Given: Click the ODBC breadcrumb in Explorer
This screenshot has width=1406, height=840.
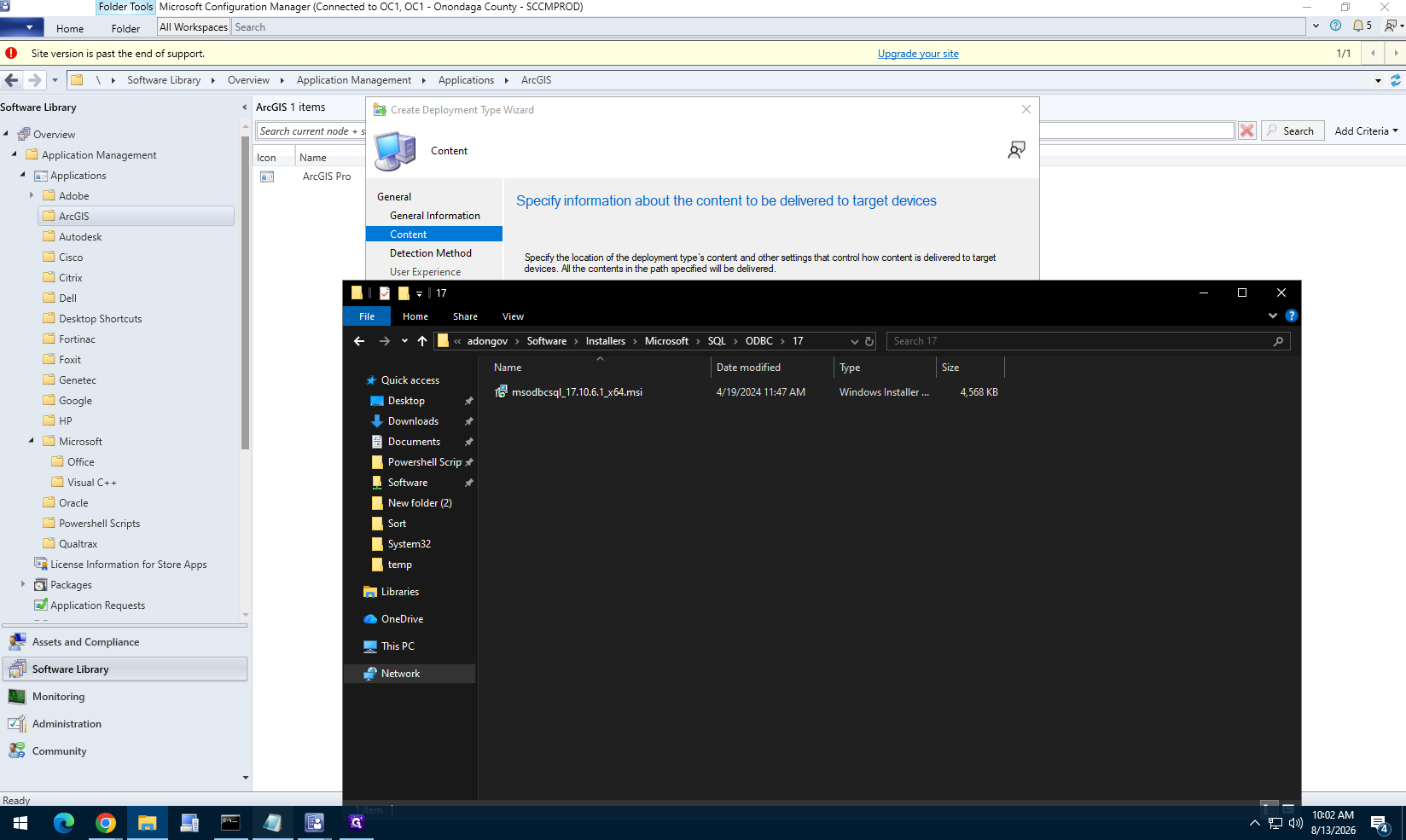Looking at the screenshot, I should 759,341.
